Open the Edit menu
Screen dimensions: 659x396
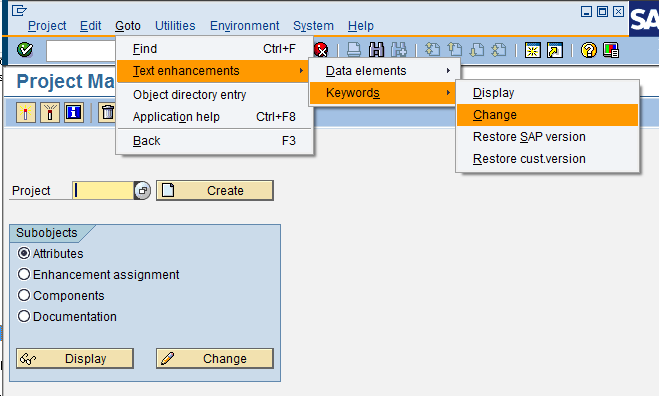(x=91, y=26)
